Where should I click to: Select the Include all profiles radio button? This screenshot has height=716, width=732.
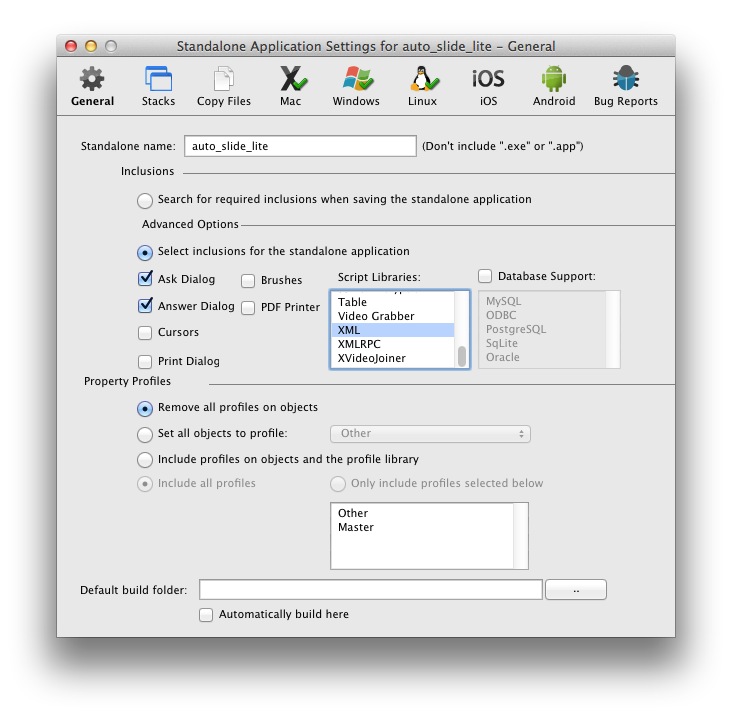[145, 484]
